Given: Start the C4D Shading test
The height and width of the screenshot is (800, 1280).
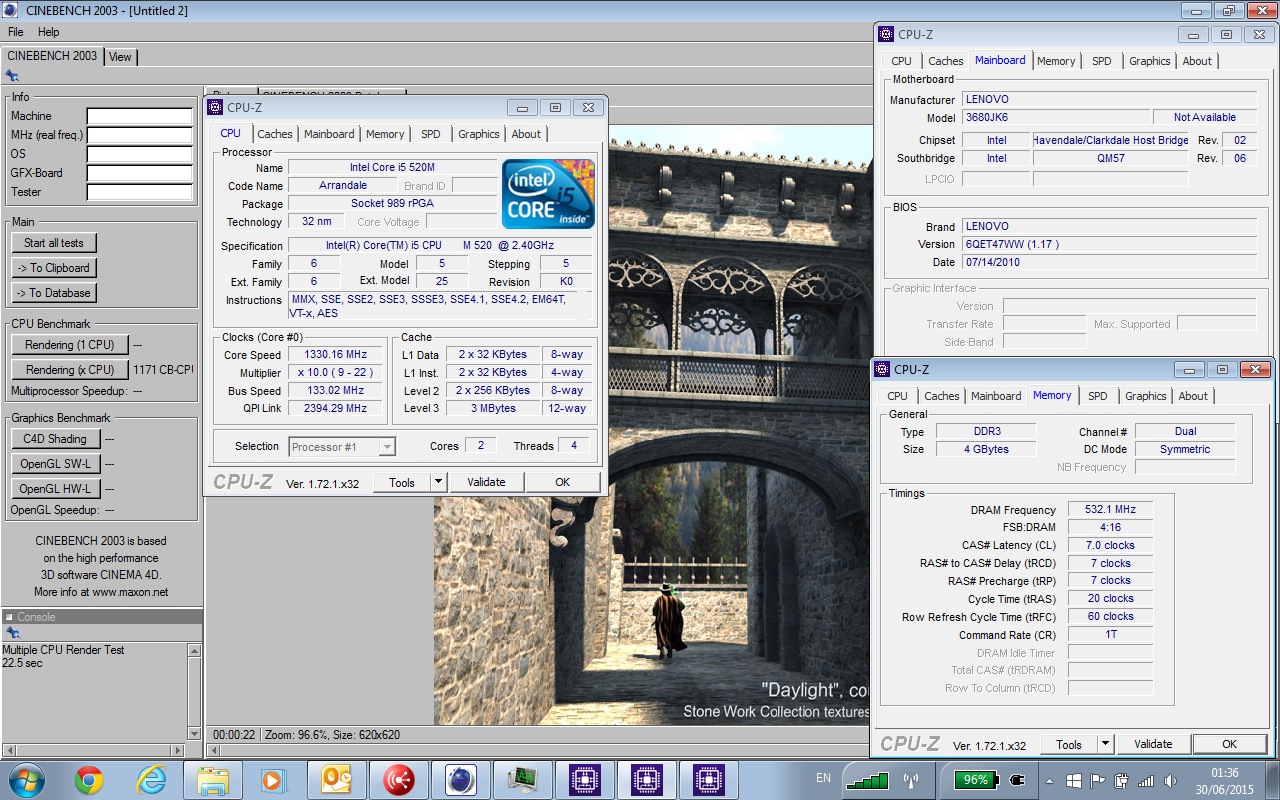Looking at the screenshot, I should 56,439.
